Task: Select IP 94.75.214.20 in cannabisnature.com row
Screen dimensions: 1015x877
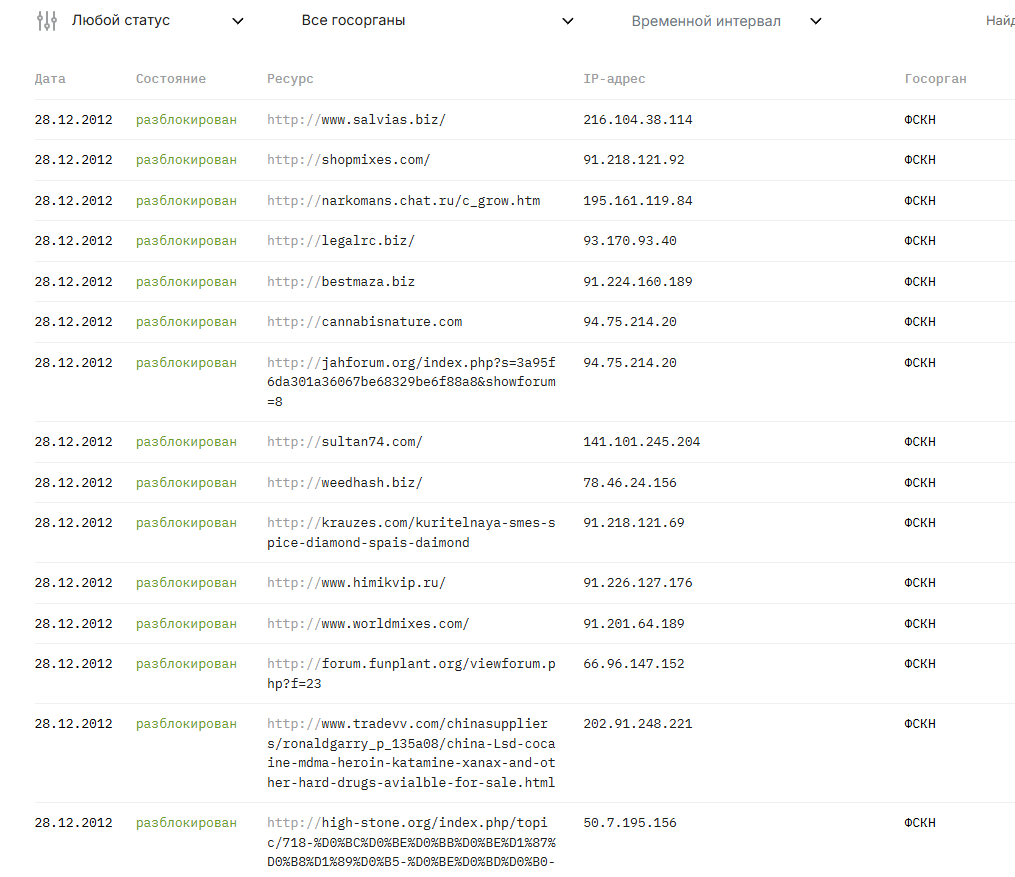Action: click(x=630, y=322)
